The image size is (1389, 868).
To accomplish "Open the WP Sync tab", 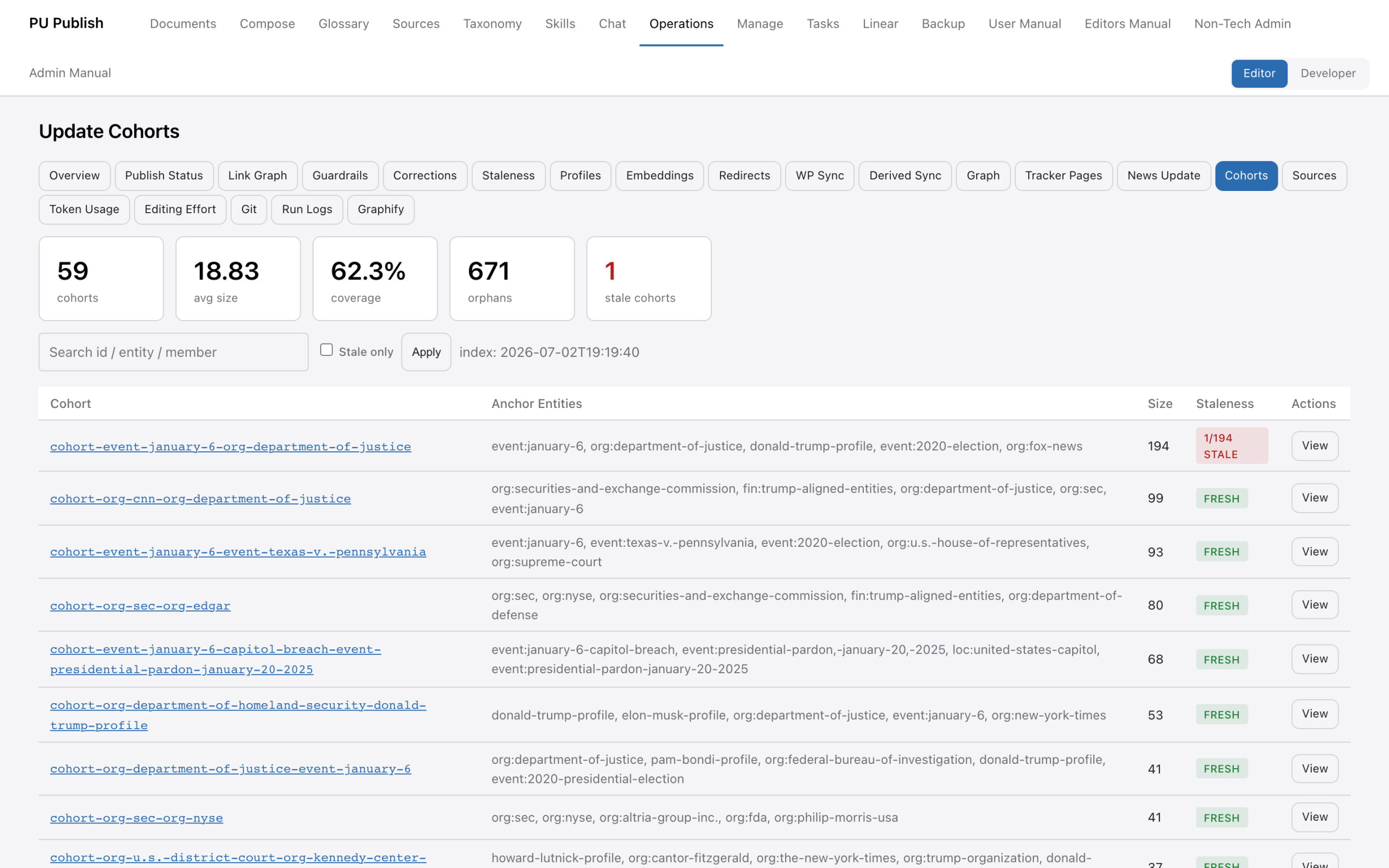I will point(820,176).
